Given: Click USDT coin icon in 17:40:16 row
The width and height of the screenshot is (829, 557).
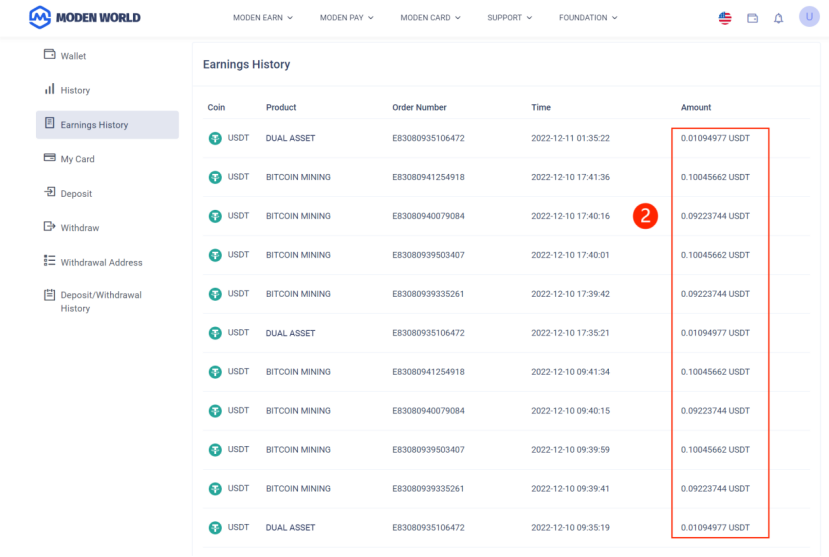Looking at the screenshot, I should (x=215, y=216).
